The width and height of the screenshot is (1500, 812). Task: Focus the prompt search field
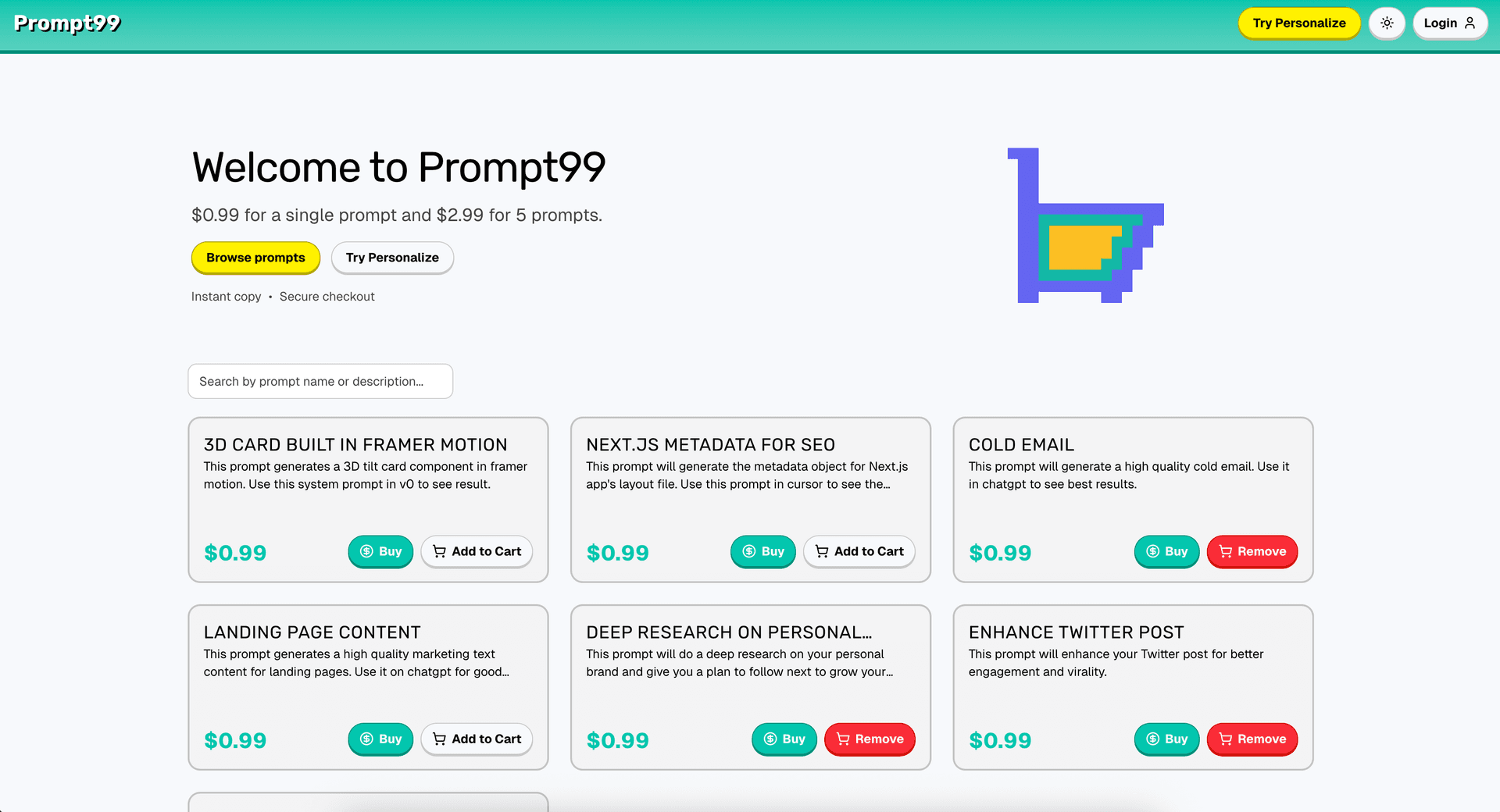(320, 381)
